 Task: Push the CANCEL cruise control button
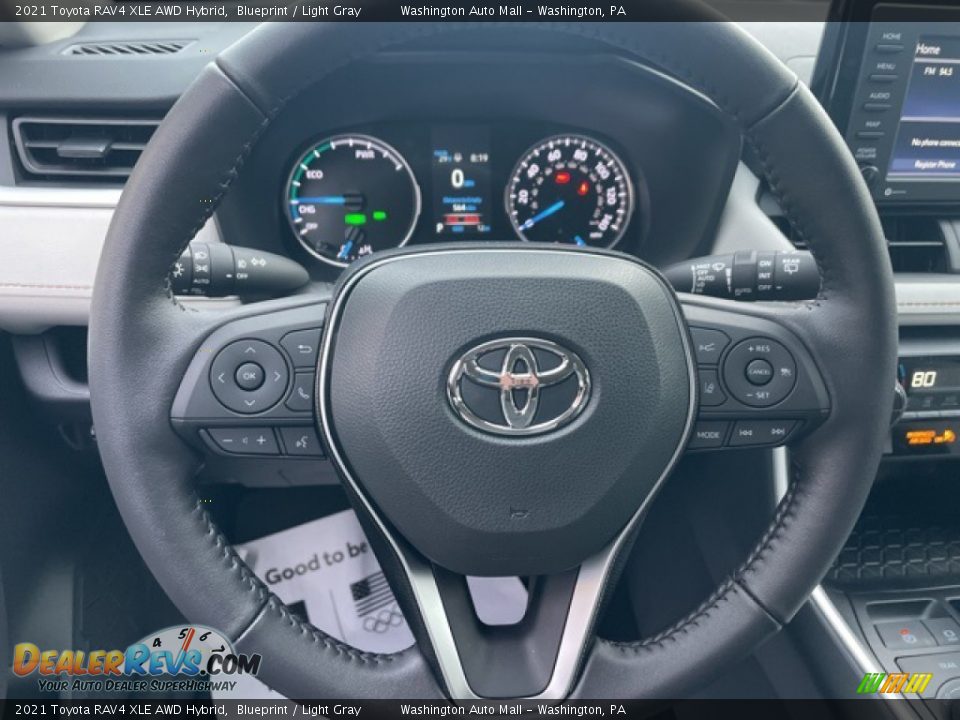pyautogui.click(x=759, y=372)
